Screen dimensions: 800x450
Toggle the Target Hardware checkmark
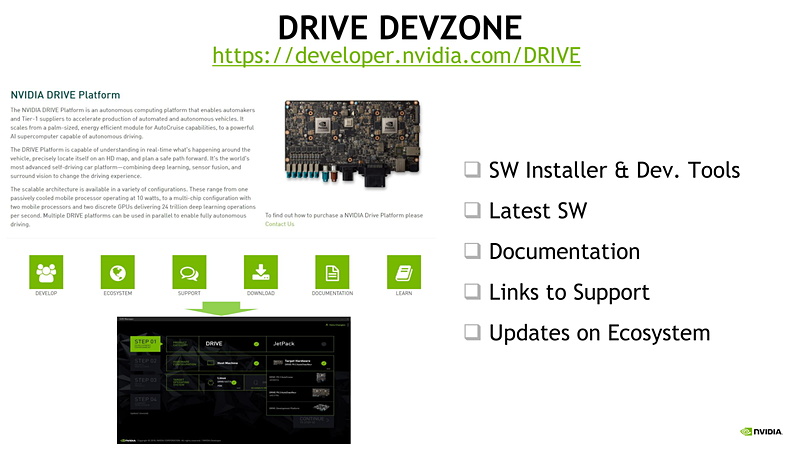point(324,363)
